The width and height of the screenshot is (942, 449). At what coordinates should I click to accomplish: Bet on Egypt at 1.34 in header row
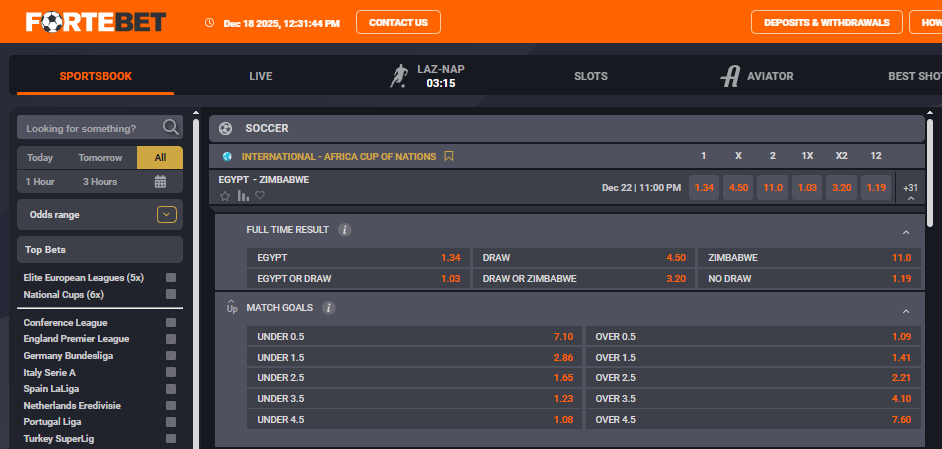click(x=704, y=188)
